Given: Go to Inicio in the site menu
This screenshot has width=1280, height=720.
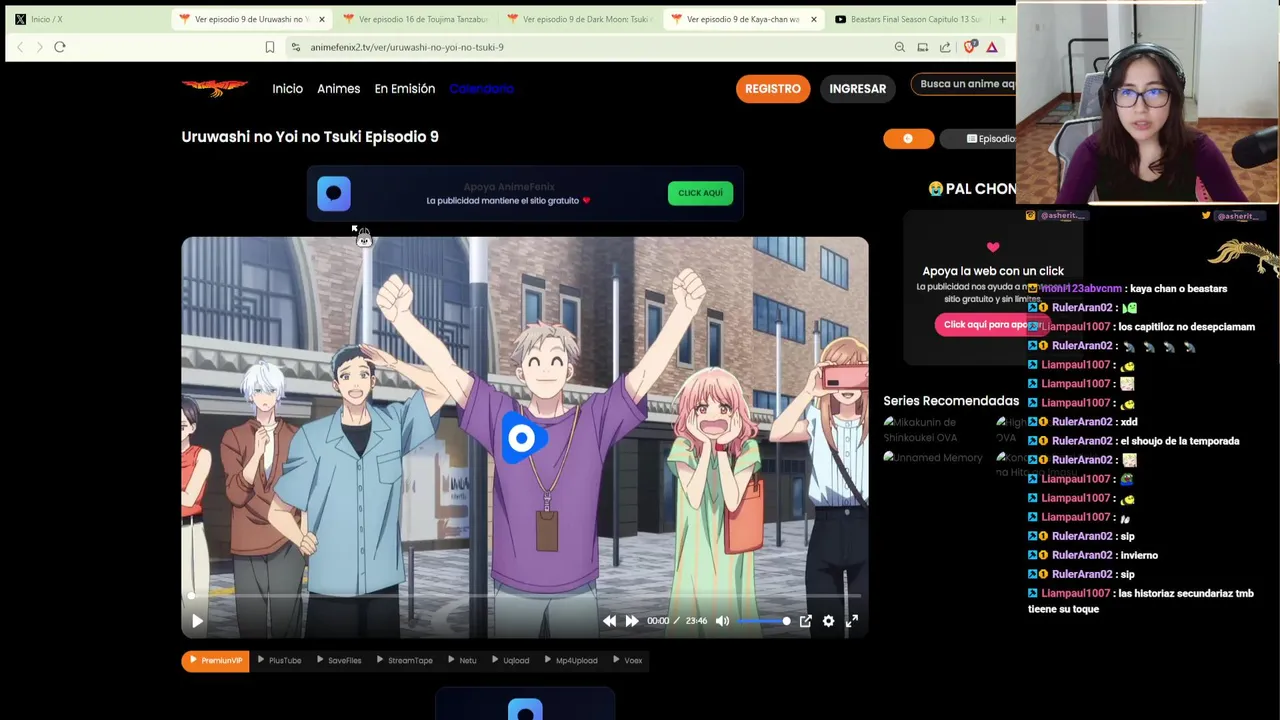Looking at the screenshot, I should [287, 89].
